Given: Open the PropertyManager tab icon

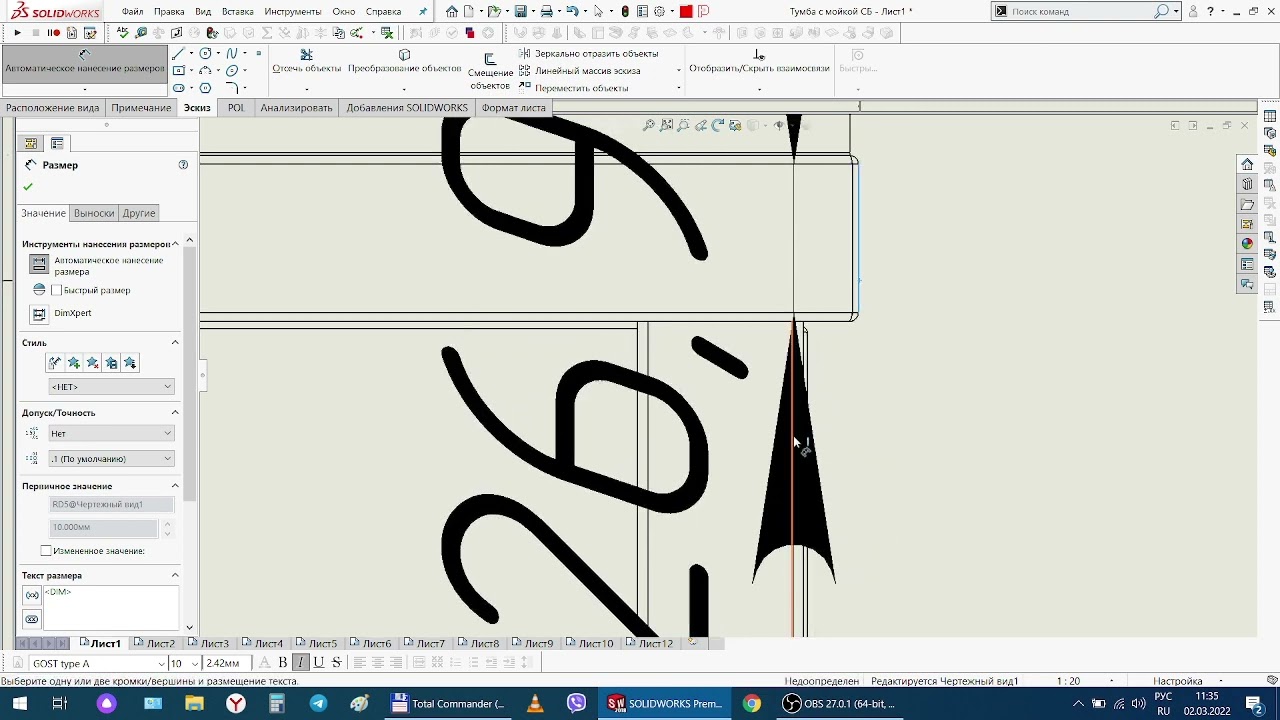Looking at the screenshot, I should [57, 143].
